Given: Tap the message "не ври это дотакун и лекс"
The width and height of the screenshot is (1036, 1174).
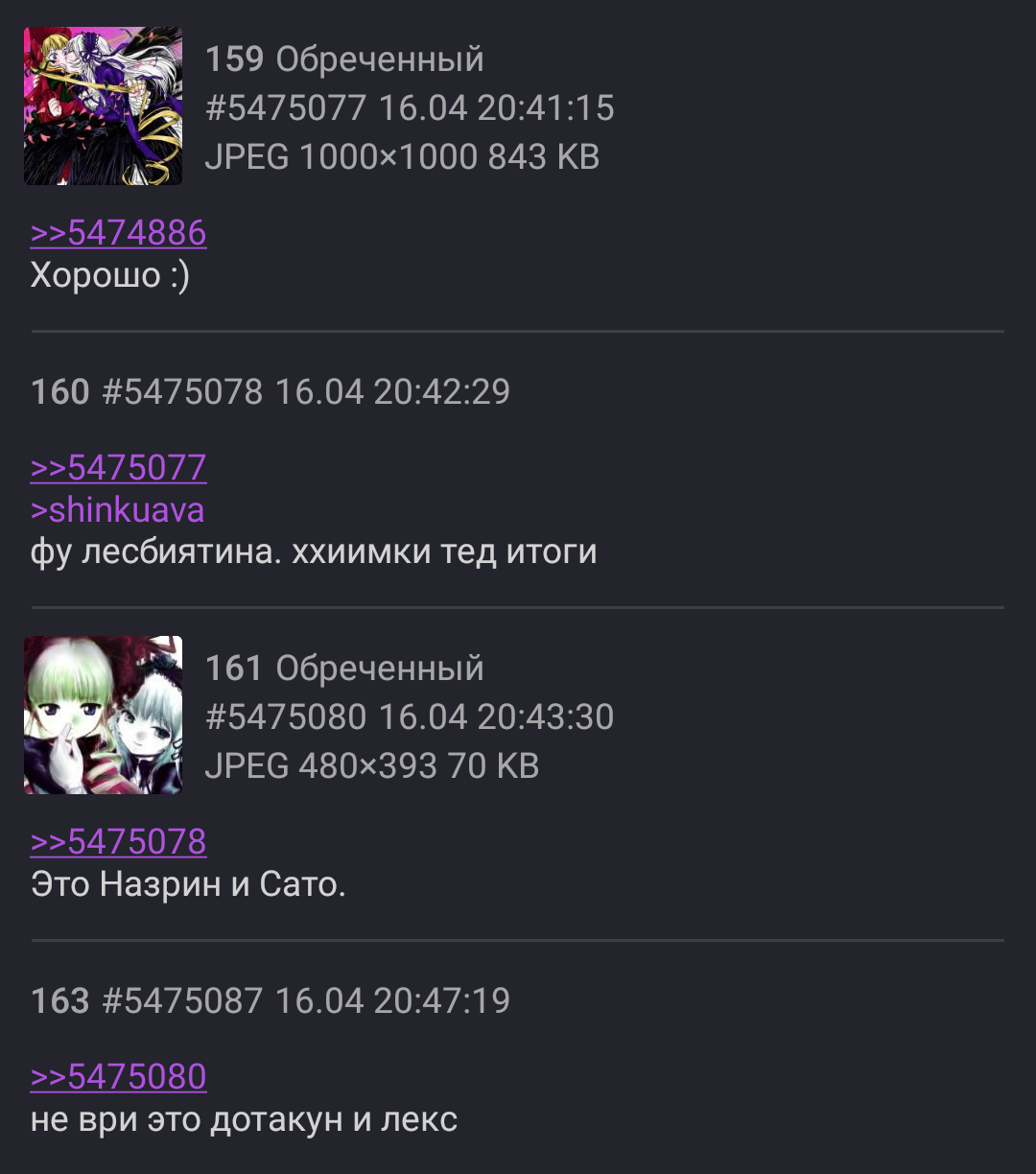Looking at the screenshot, I should [244, 1119].
